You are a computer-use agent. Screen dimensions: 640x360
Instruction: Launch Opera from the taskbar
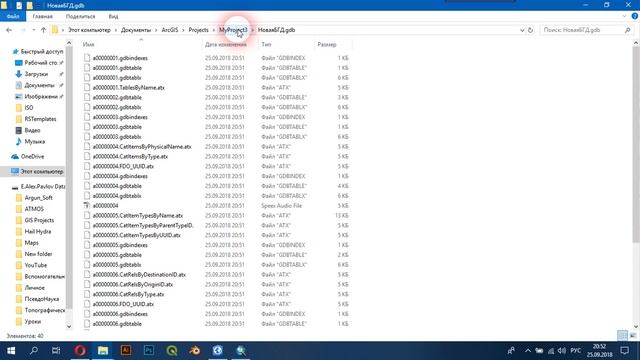(x=80, y=351)
